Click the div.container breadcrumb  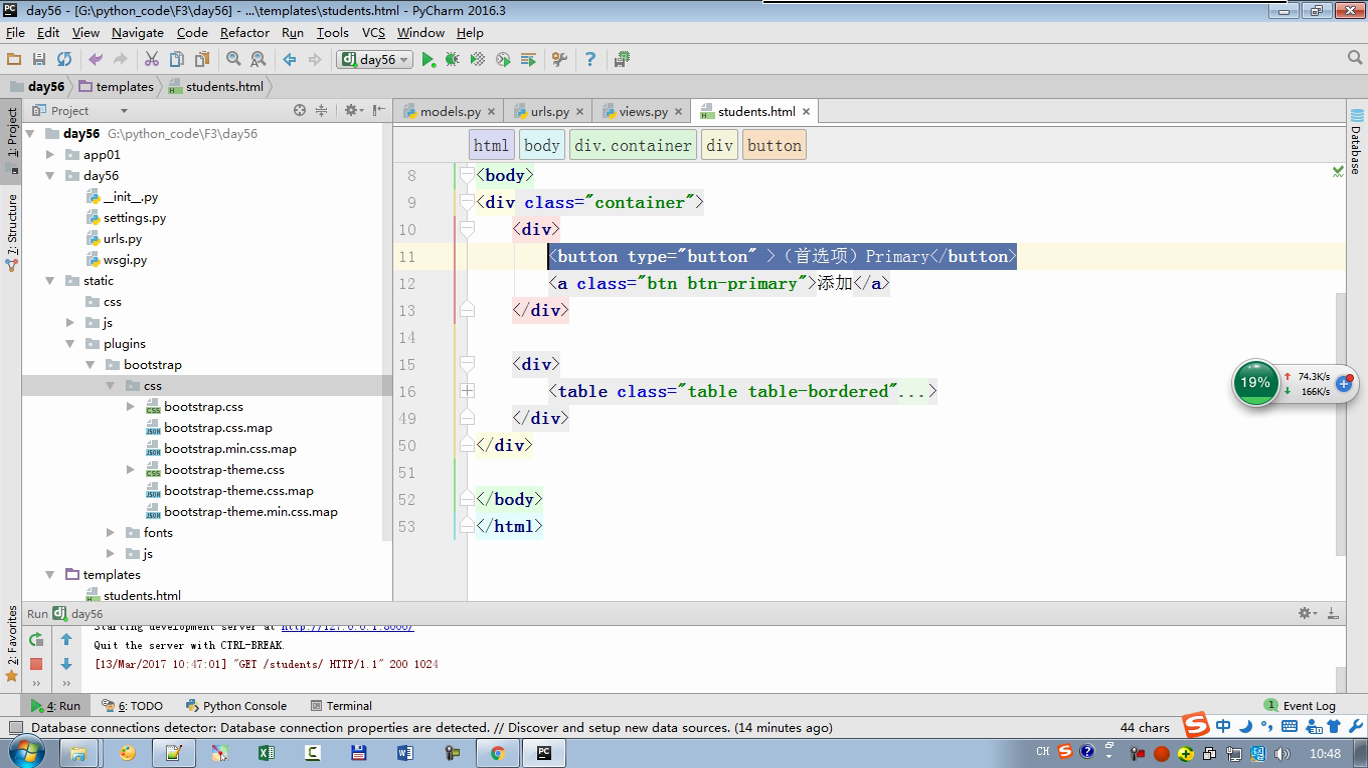(633, 146)
